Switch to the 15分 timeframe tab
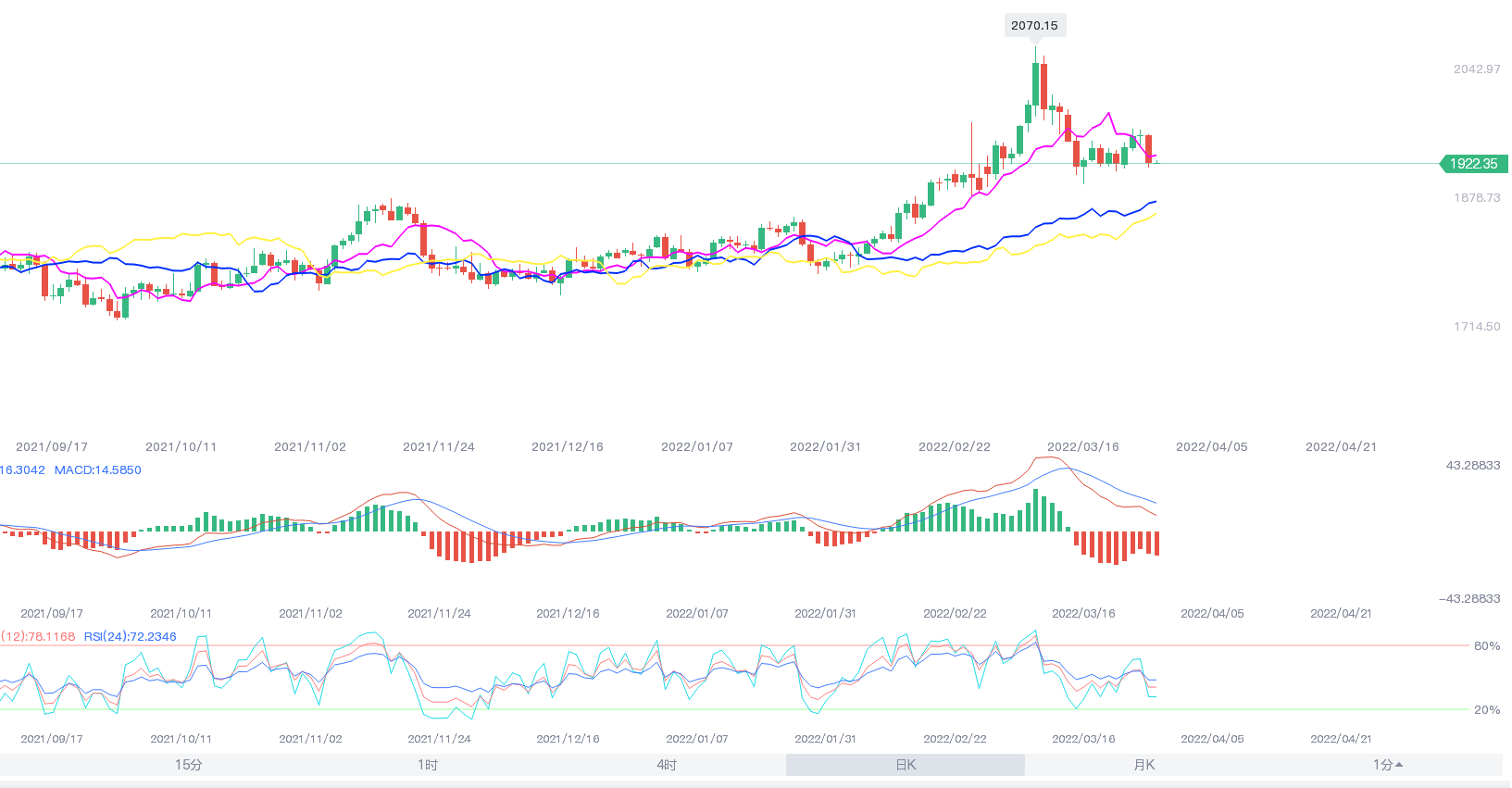Screen dimensions: 1512x788 coord(189,765)
